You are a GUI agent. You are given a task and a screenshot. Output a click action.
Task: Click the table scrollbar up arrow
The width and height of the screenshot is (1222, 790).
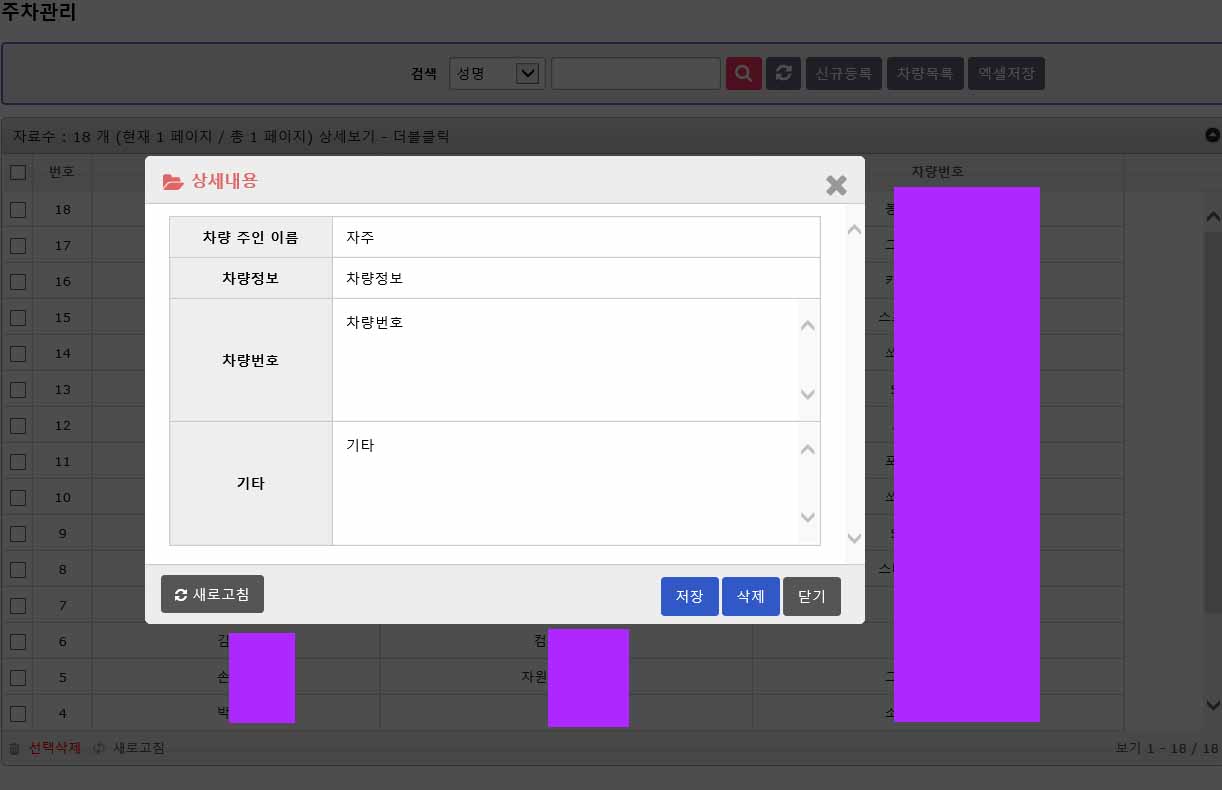(x=1212, y=216)
